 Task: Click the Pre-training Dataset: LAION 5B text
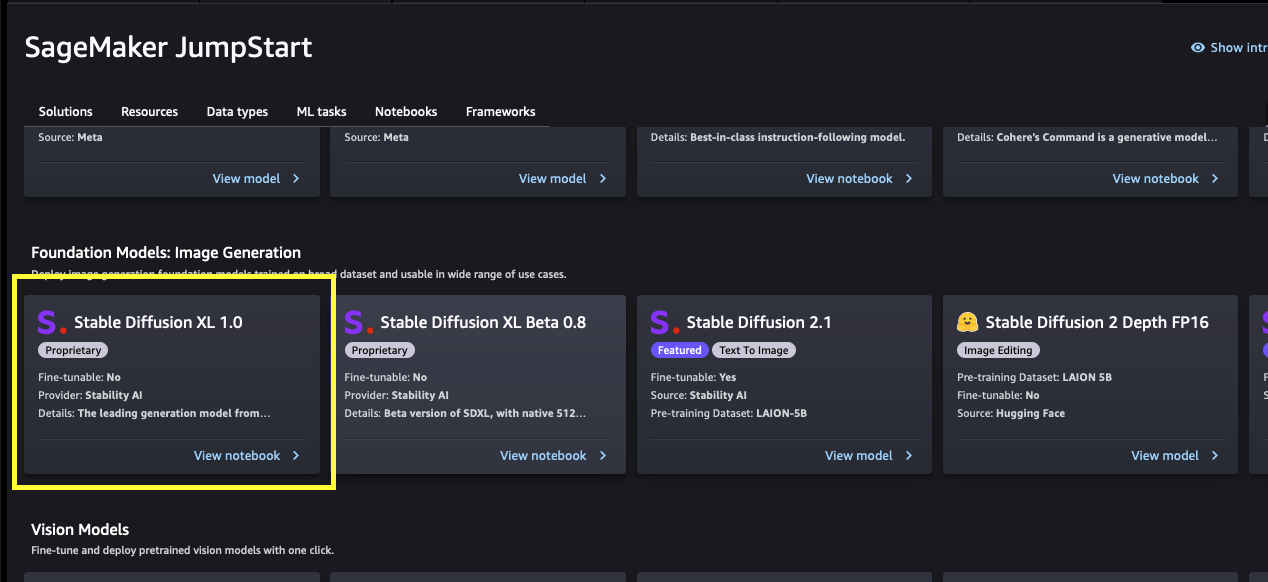1034,377
